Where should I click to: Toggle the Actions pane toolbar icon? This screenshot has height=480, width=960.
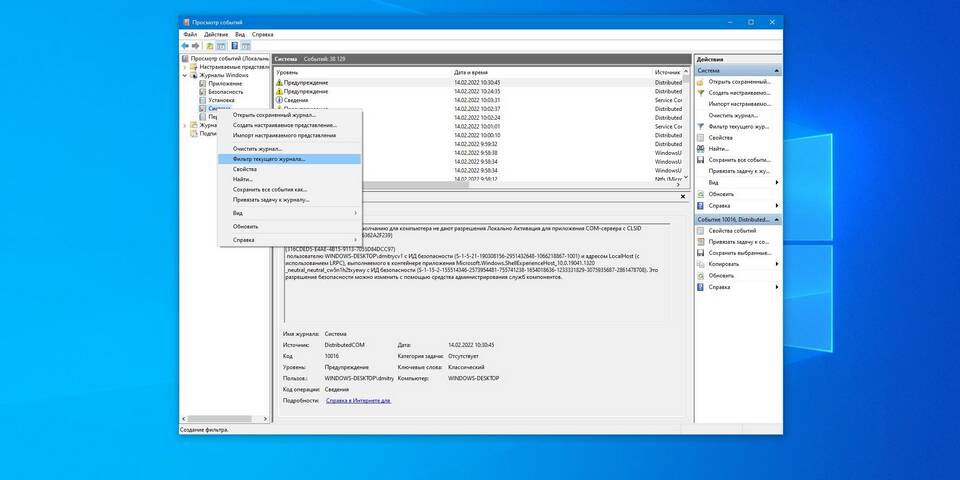point(246,46)
